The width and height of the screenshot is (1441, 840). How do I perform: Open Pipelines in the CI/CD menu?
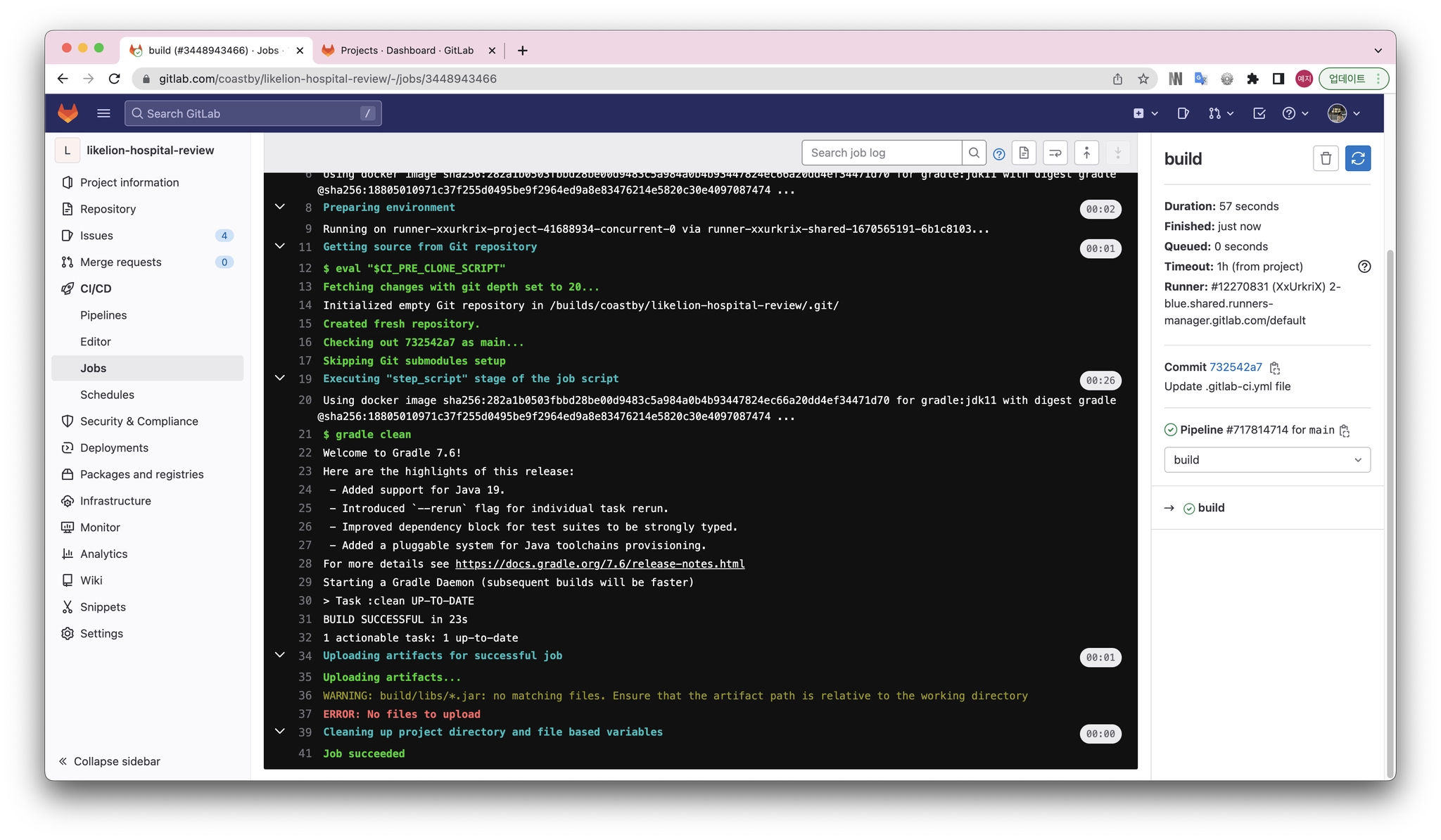pyautogui.click(x=103, y=315)
